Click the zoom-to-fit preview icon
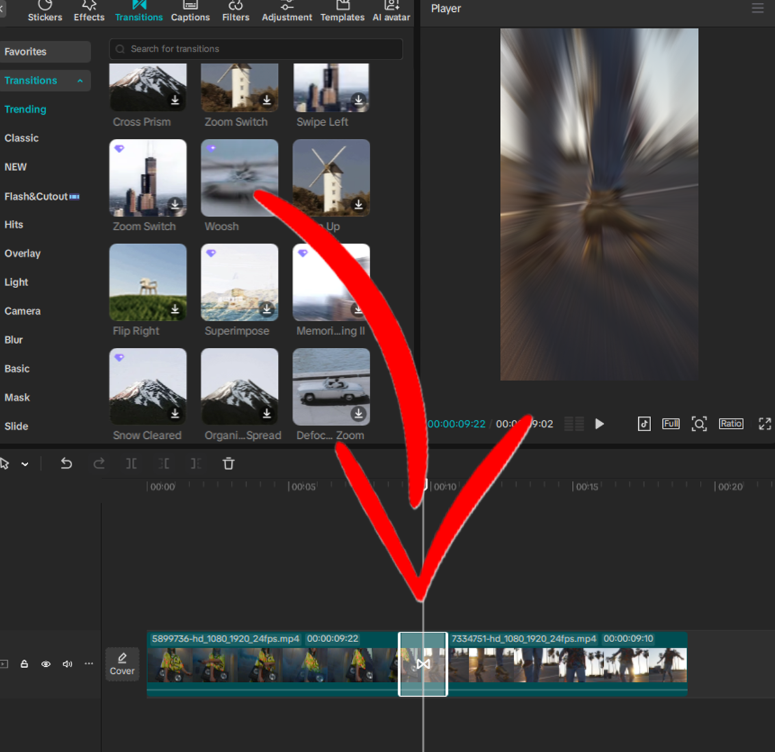The image size is (775, 752). coord(699,424)
